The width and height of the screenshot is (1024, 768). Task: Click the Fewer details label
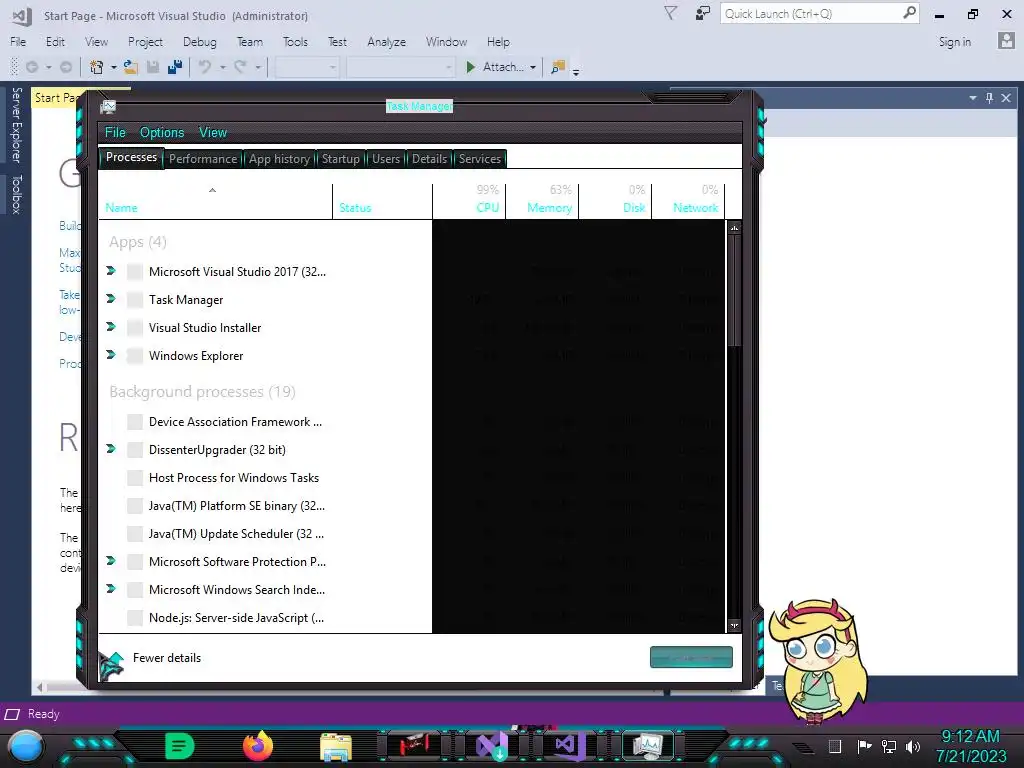click(167, 658)
